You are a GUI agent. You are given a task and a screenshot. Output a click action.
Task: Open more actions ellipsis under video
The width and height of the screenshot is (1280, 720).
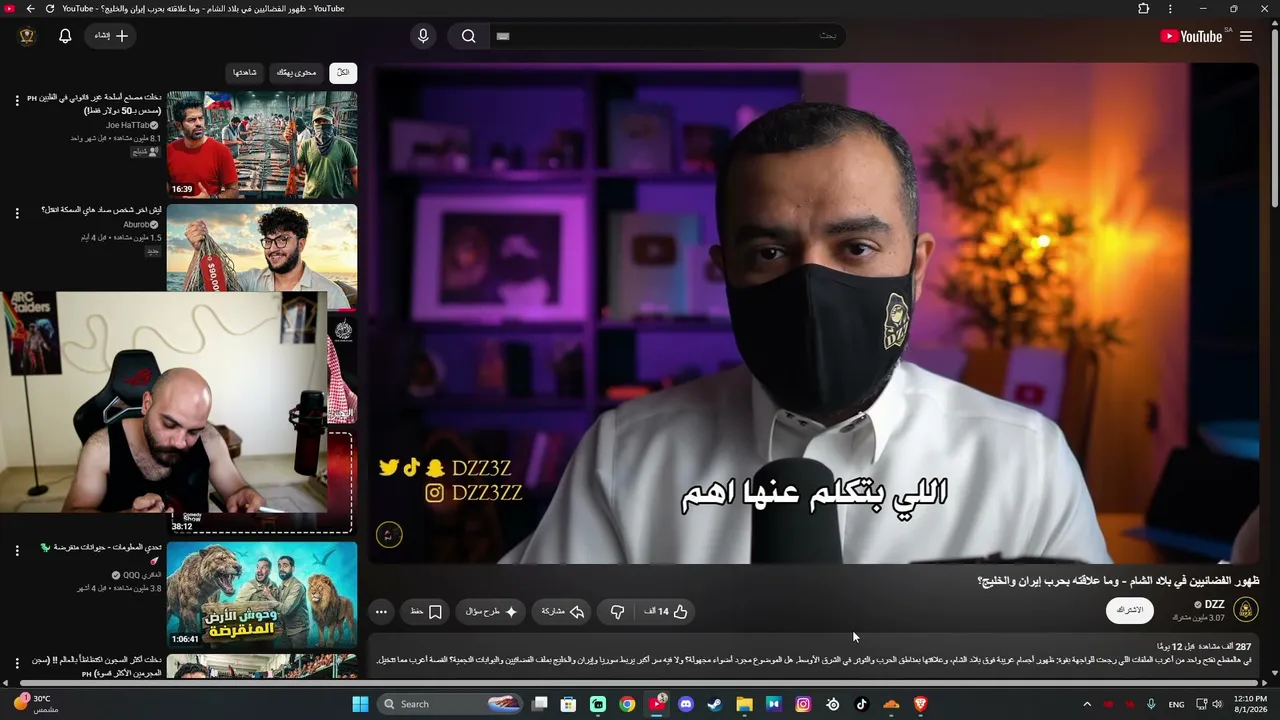pyautogui.click(x=381, y=611)
